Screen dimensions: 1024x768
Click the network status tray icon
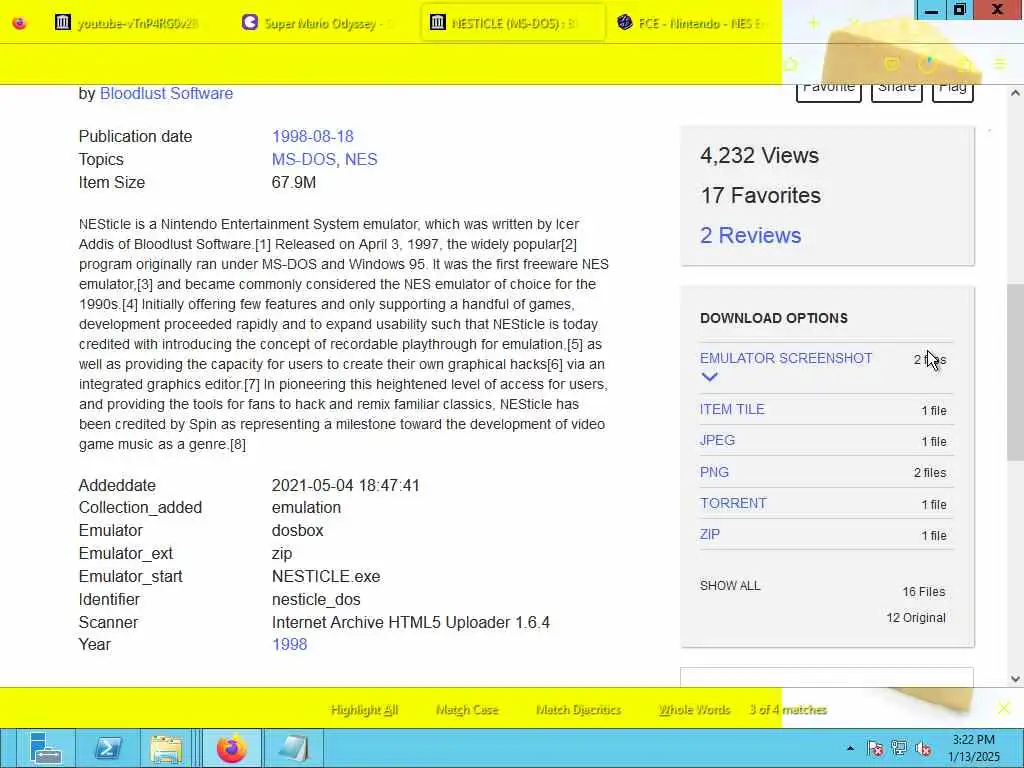(x=899, y=748)
